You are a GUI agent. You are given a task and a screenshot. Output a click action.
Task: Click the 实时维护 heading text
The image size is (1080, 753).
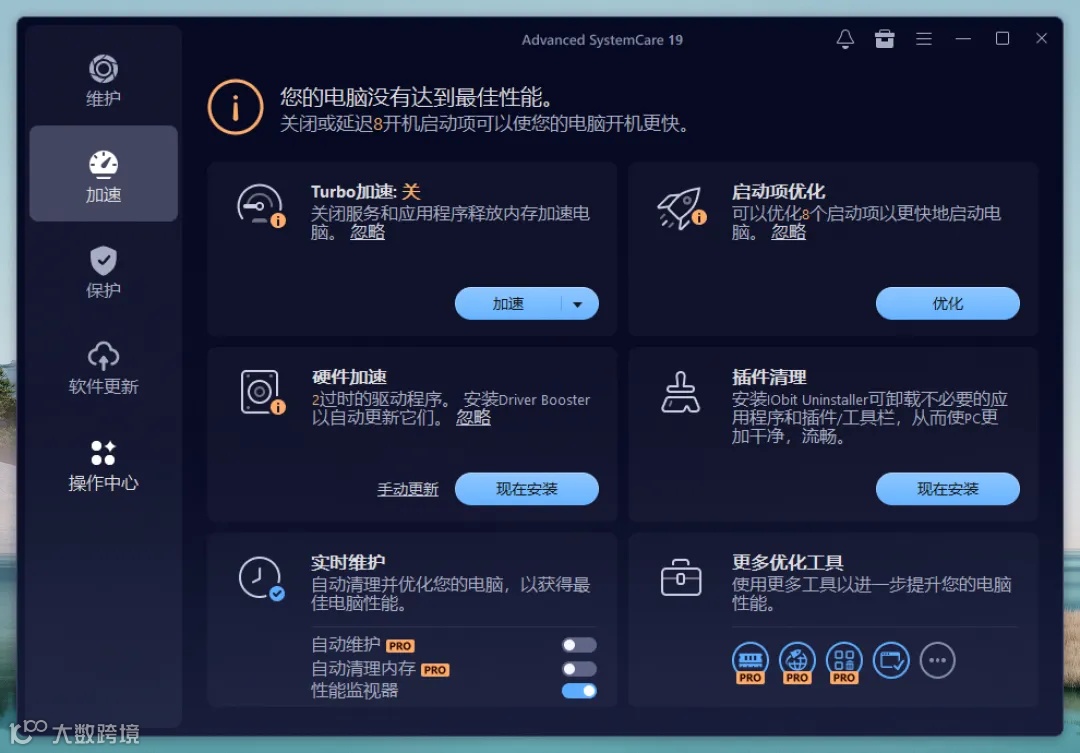pyautogui.click(x=348, y=563)
